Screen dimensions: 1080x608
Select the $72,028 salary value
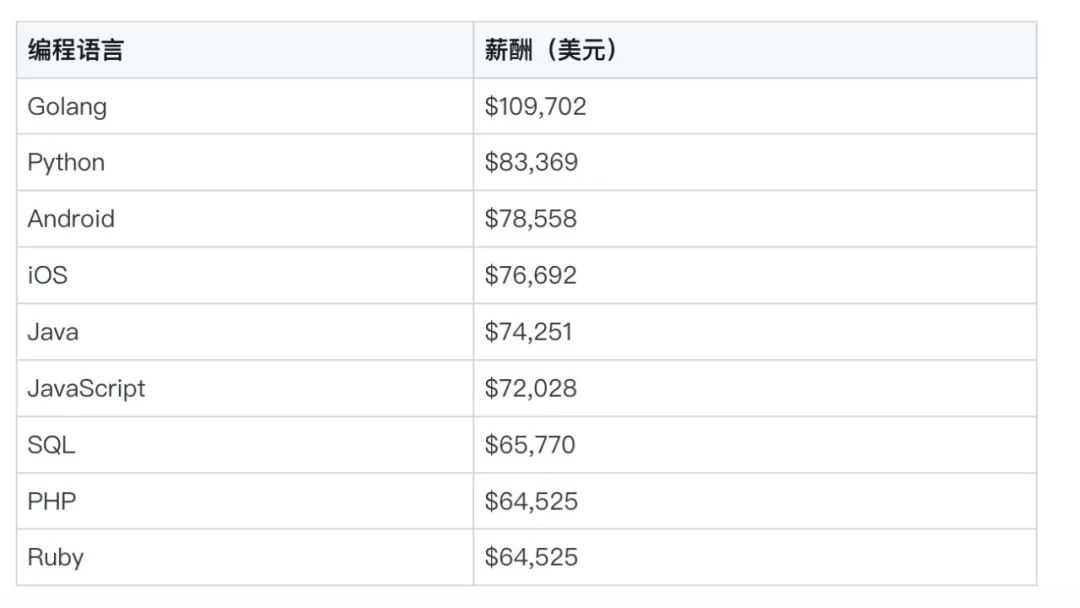(x=530, y=388)
